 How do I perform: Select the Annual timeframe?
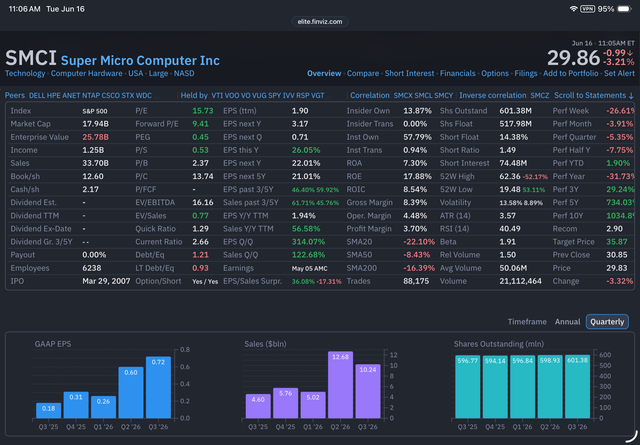tap(567, 322)
